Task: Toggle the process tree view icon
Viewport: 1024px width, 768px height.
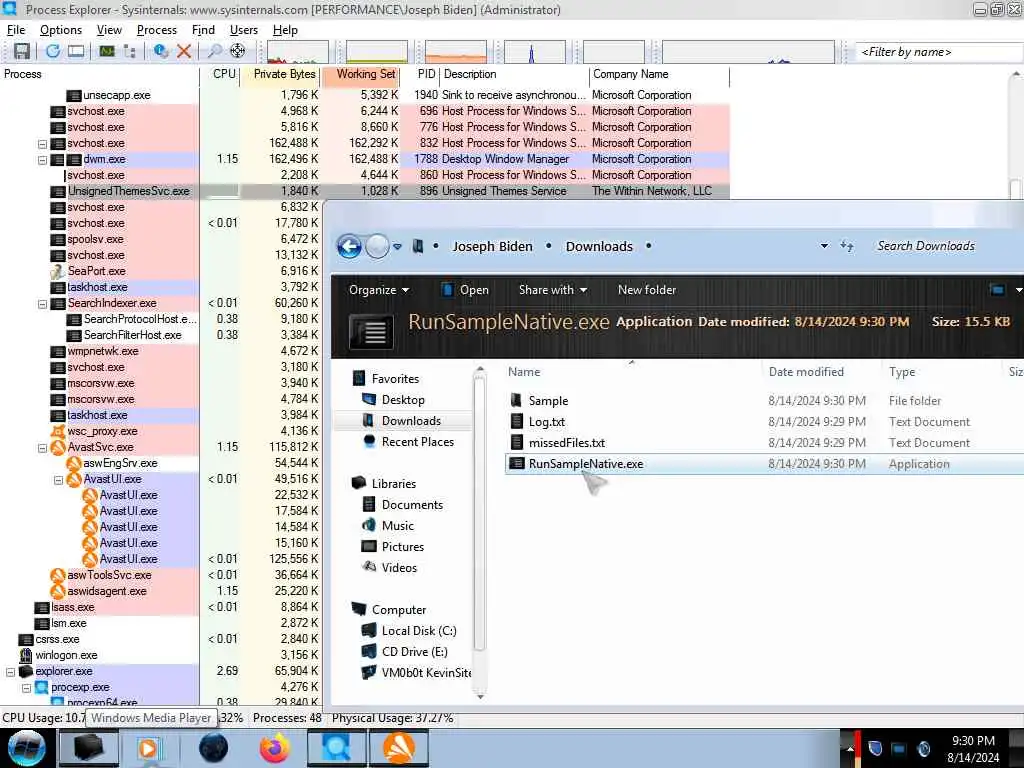Action: coord(129,51)
